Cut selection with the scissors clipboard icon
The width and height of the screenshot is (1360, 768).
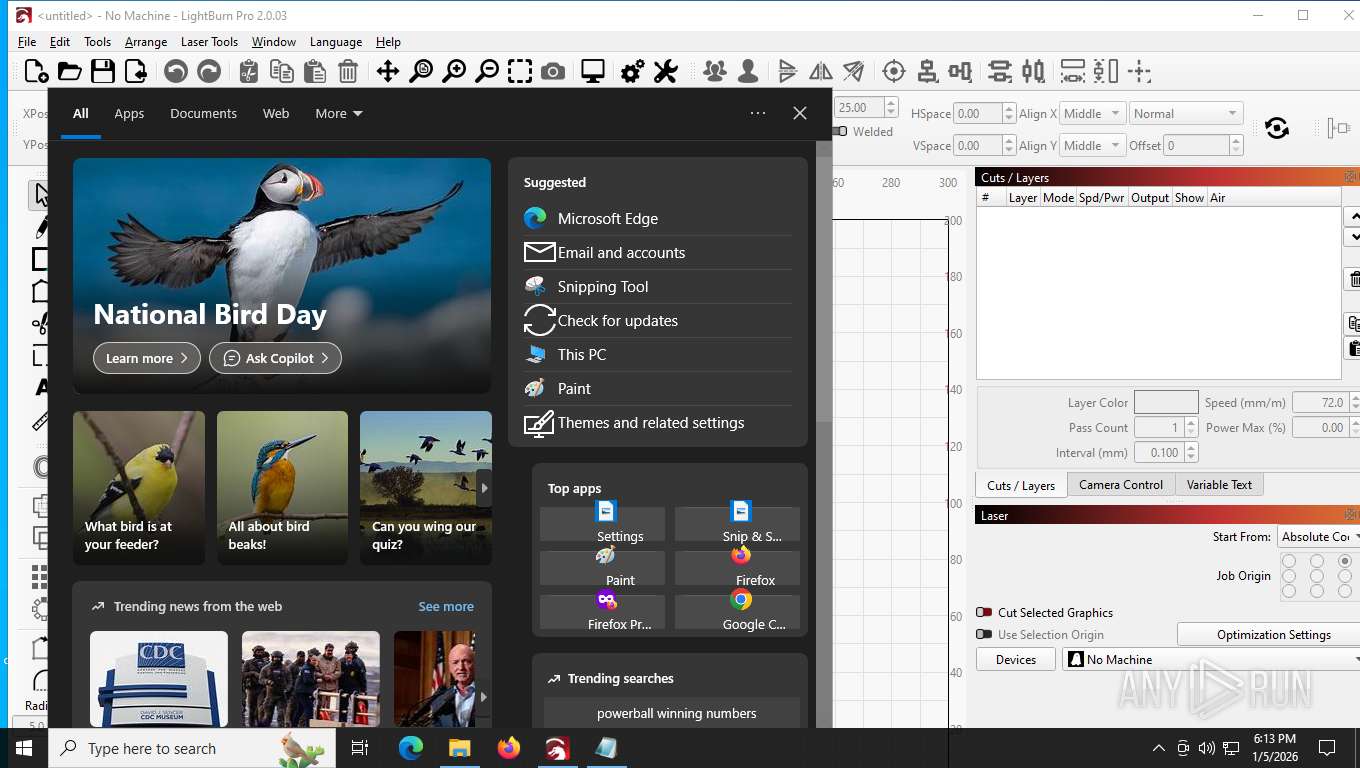tap(249, 71)
